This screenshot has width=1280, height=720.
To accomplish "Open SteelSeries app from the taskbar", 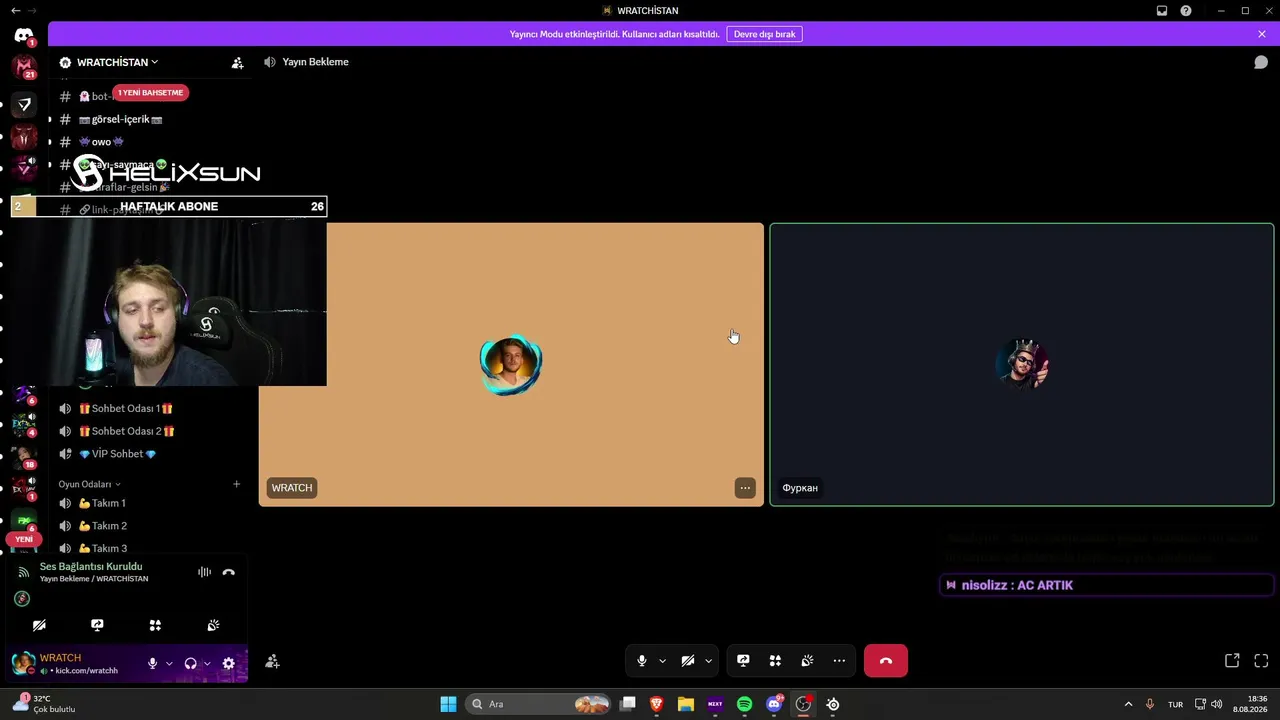I will point(833,704).
